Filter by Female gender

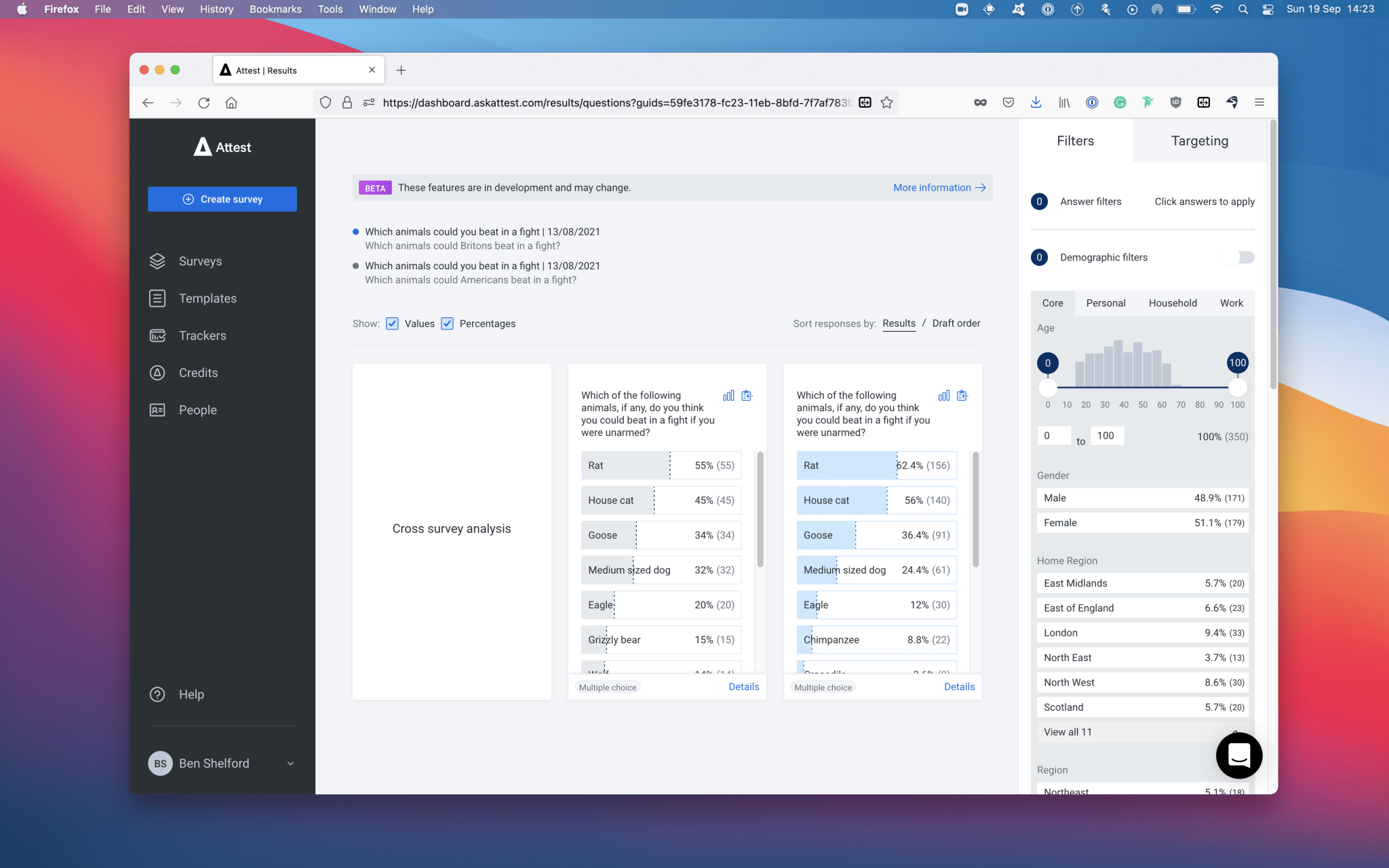(1142, 523)
